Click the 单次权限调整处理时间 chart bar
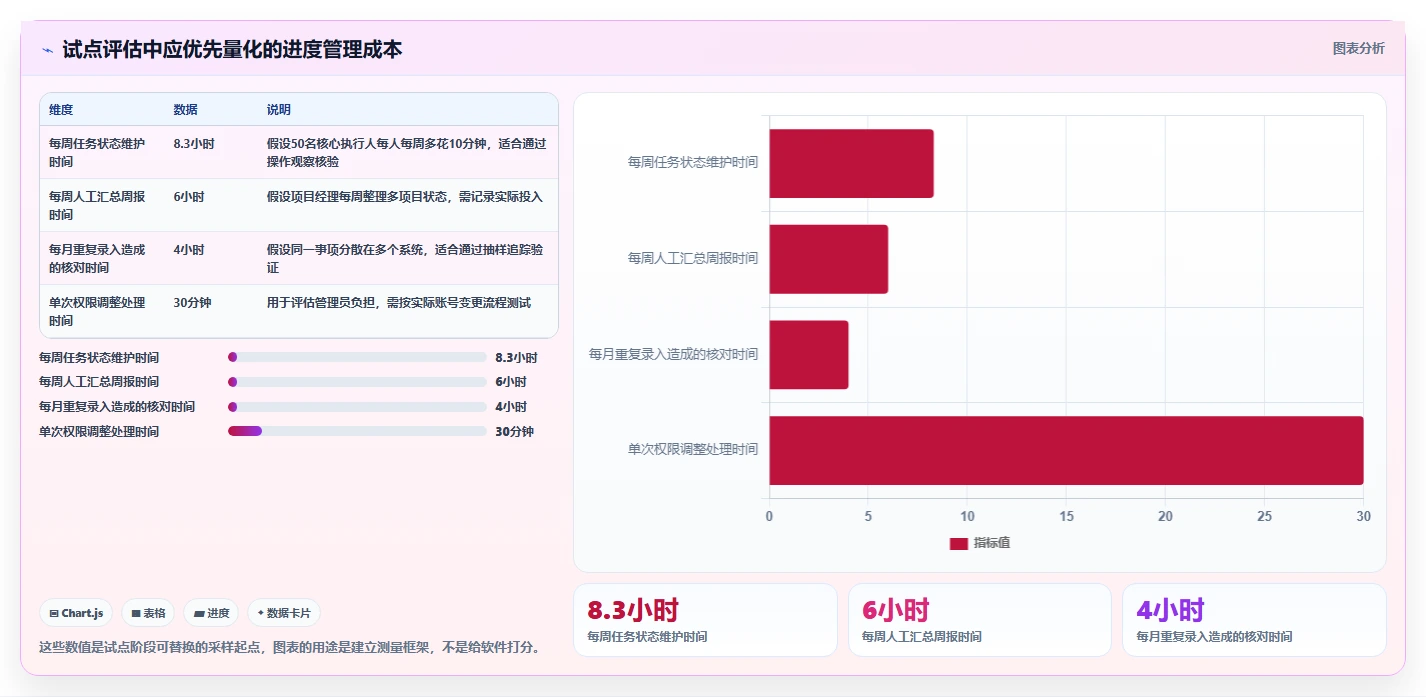 (x=1066, y=450)
